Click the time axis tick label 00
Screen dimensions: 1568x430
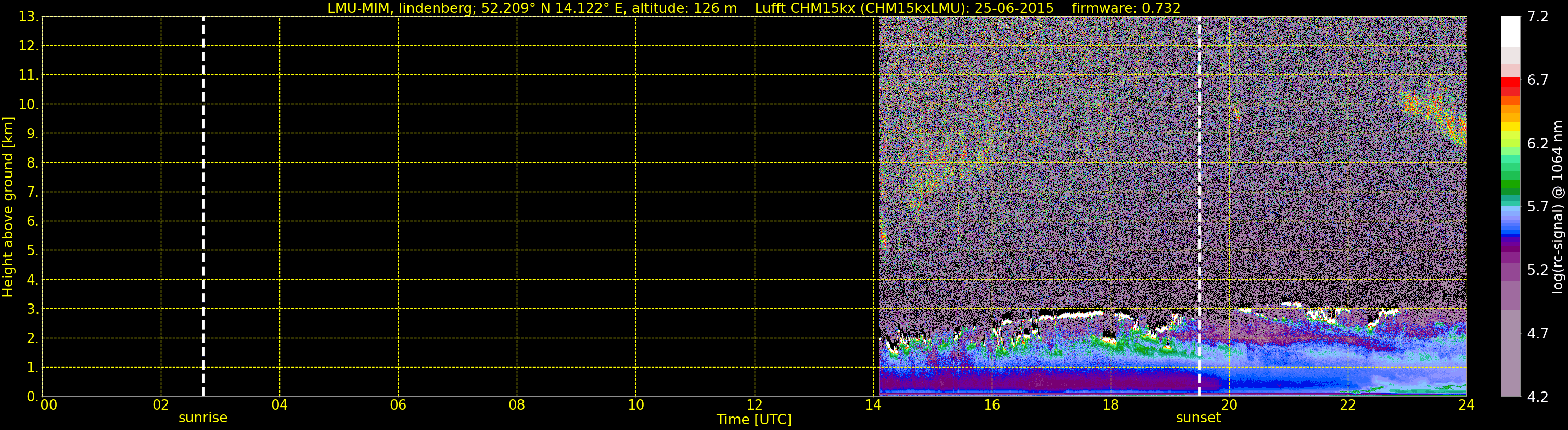click(49, 405)
